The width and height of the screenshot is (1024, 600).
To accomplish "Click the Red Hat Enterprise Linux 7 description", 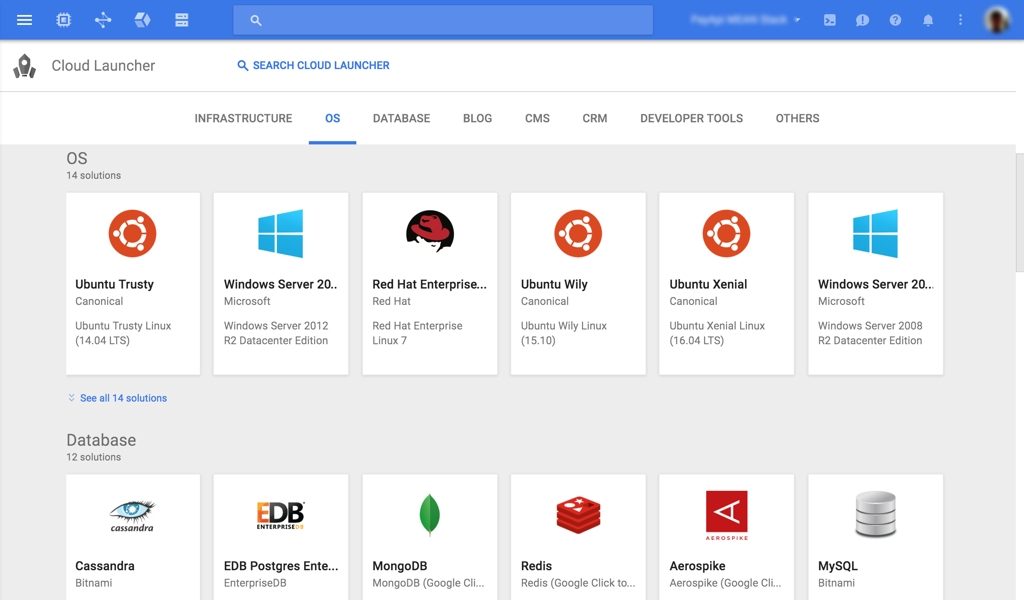I will [417, 333].
